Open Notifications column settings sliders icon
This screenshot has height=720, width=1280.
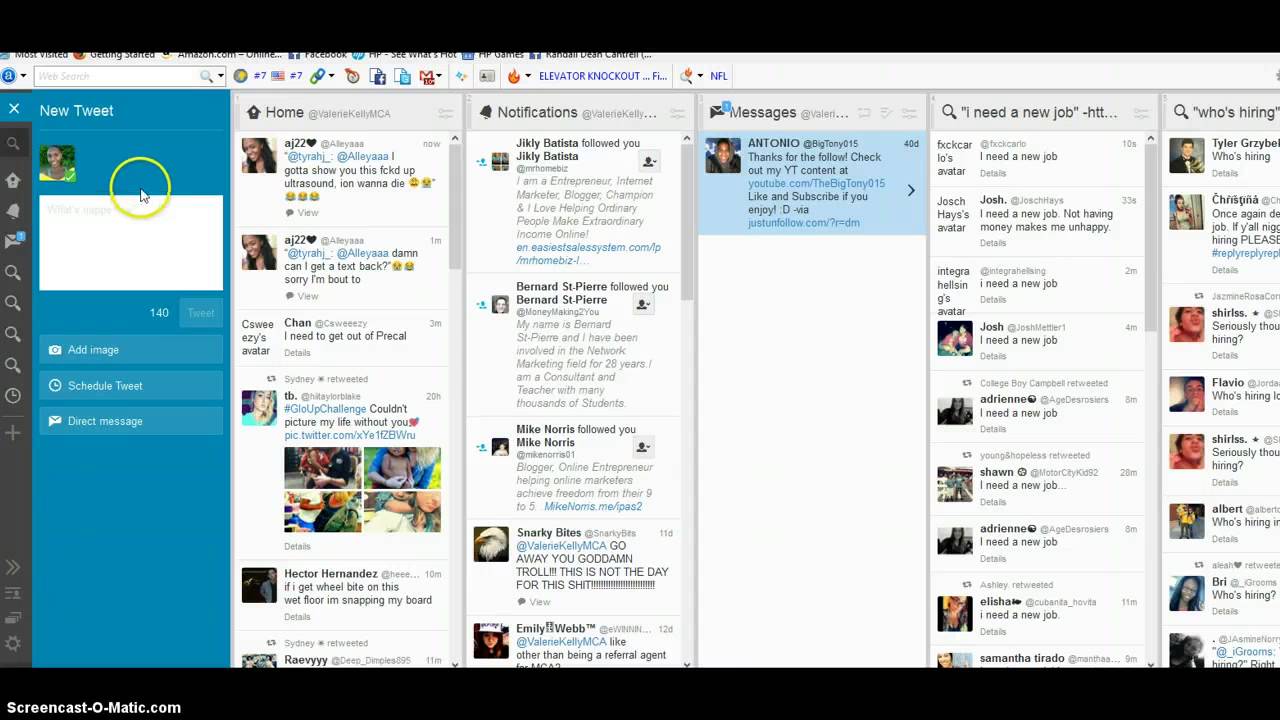tap(677, 113)
